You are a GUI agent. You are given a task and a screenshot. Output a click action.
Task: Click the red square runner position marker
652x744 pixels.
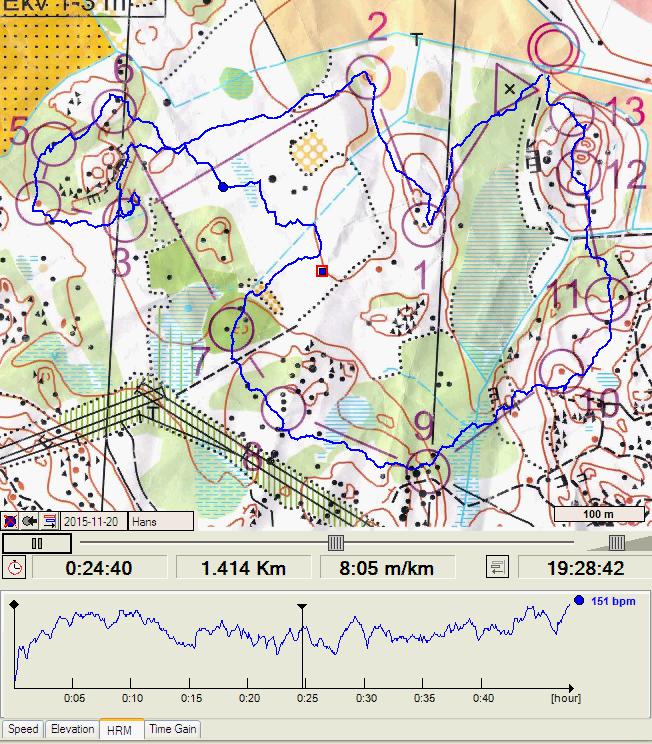click(x=322, y=271)
